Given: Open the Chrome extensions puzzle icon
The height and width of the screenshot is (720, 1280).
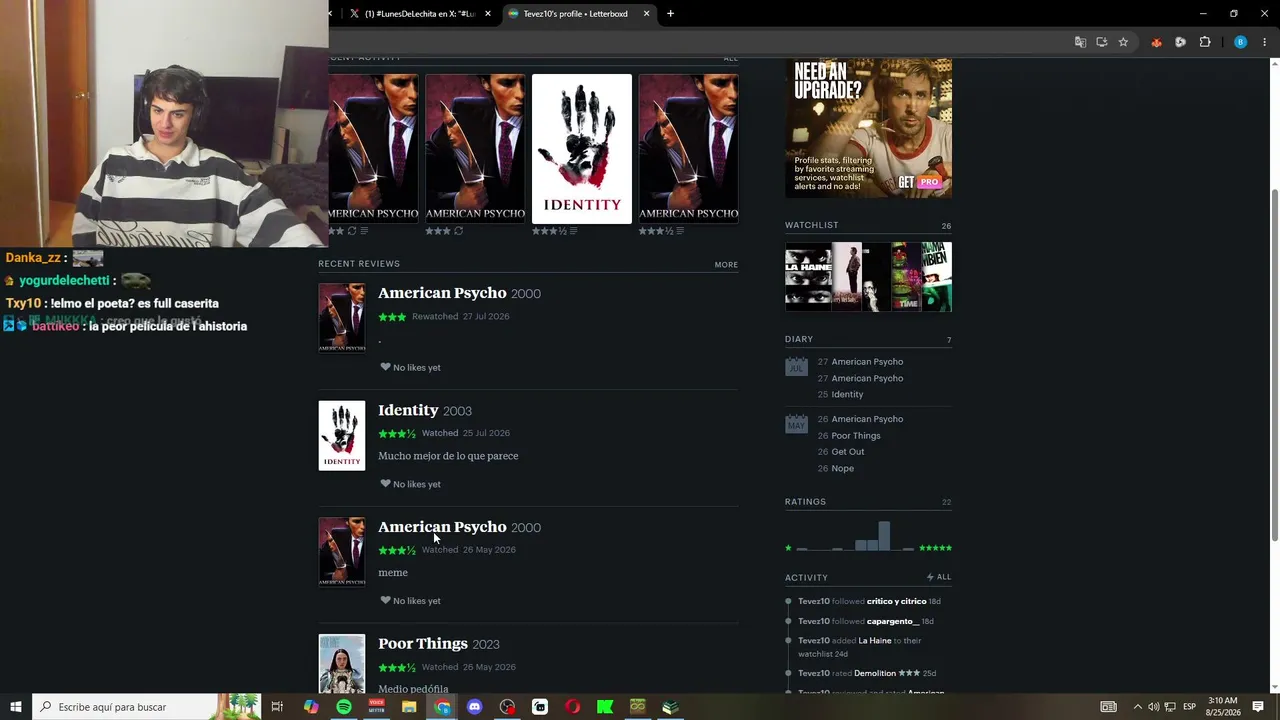Looking at the screenshot, I should click(1204, 42).
